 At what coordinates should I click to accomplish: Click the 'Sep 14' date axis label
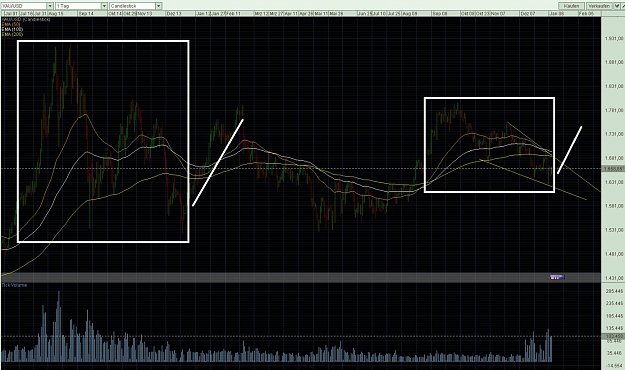pyautogui.click(x=86, y=14)
